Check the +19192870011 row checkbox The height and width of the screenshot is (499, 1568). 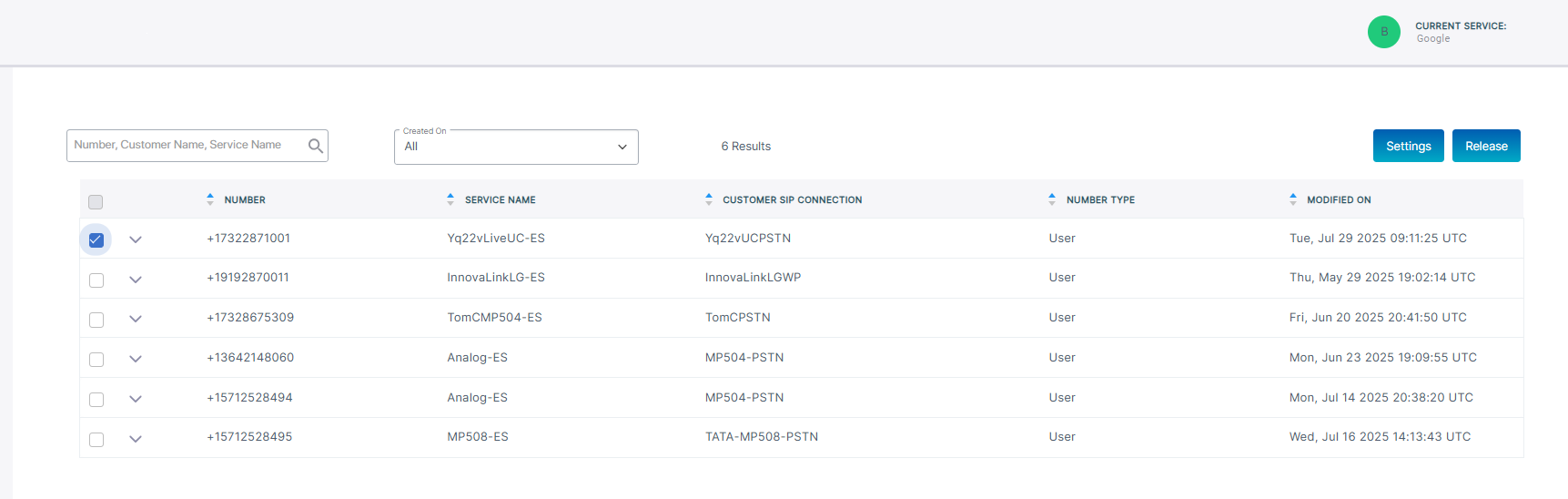pyautogui.click(x=96, y=280)
